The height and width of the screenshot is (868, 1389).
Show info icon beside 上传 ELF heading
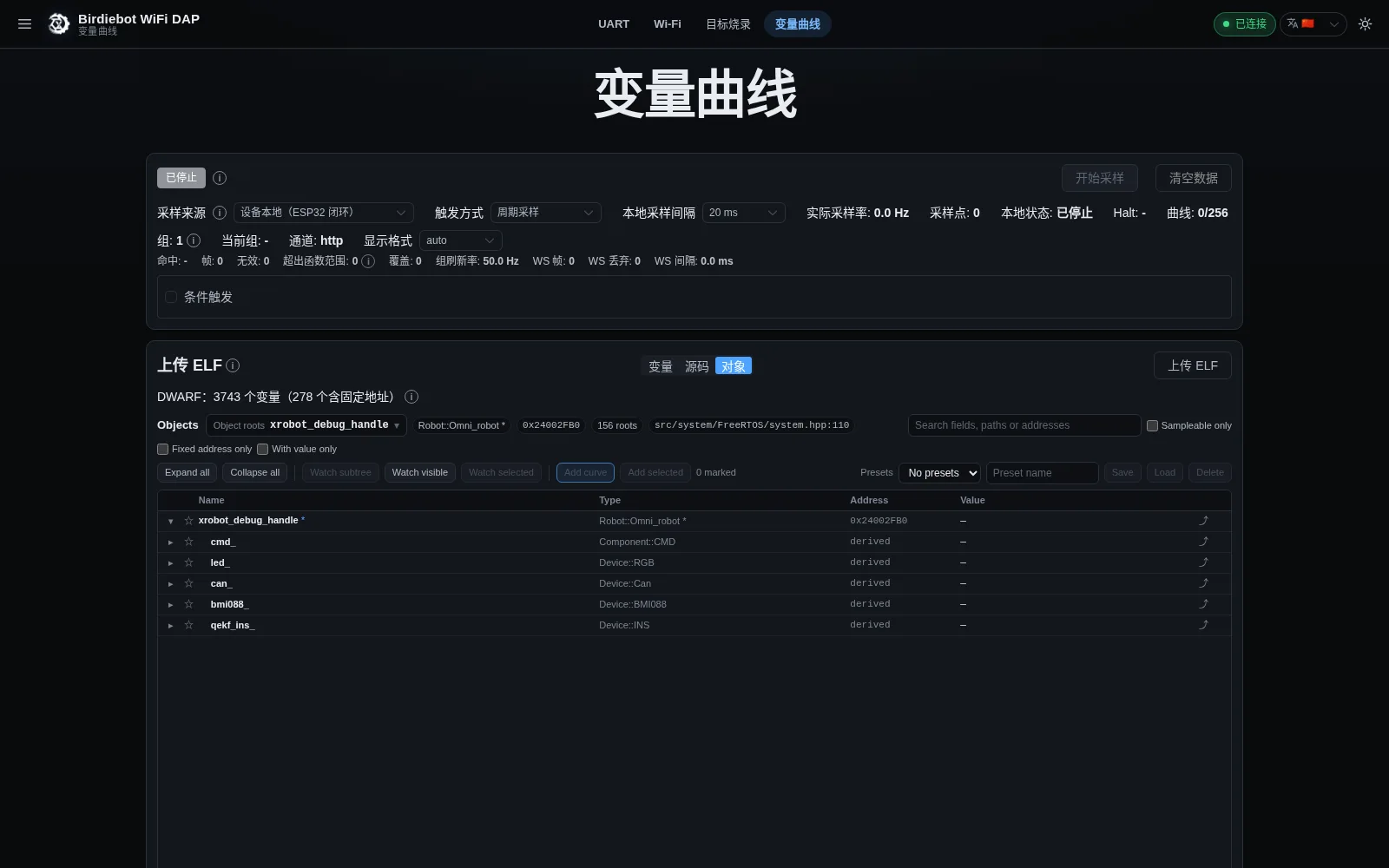[x=233, y=365]
